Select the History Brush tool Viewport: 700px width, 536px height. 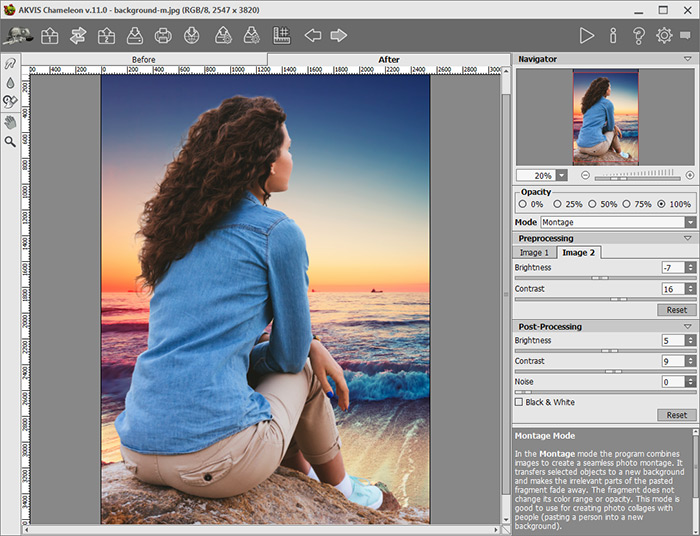pyautogui.click(x=10, y=102)
